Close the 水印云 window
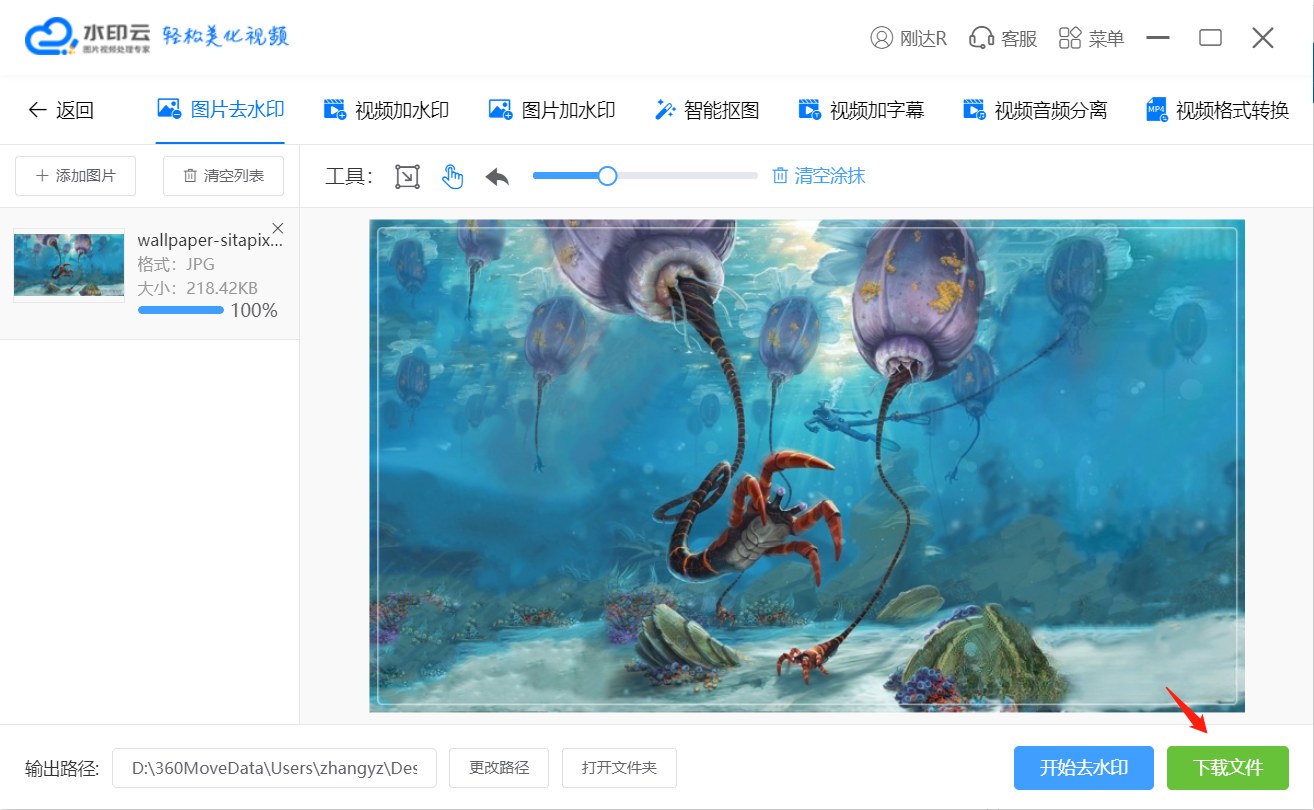The image size is (1314, 810). pyautogui.click(x=1263, y=38)
